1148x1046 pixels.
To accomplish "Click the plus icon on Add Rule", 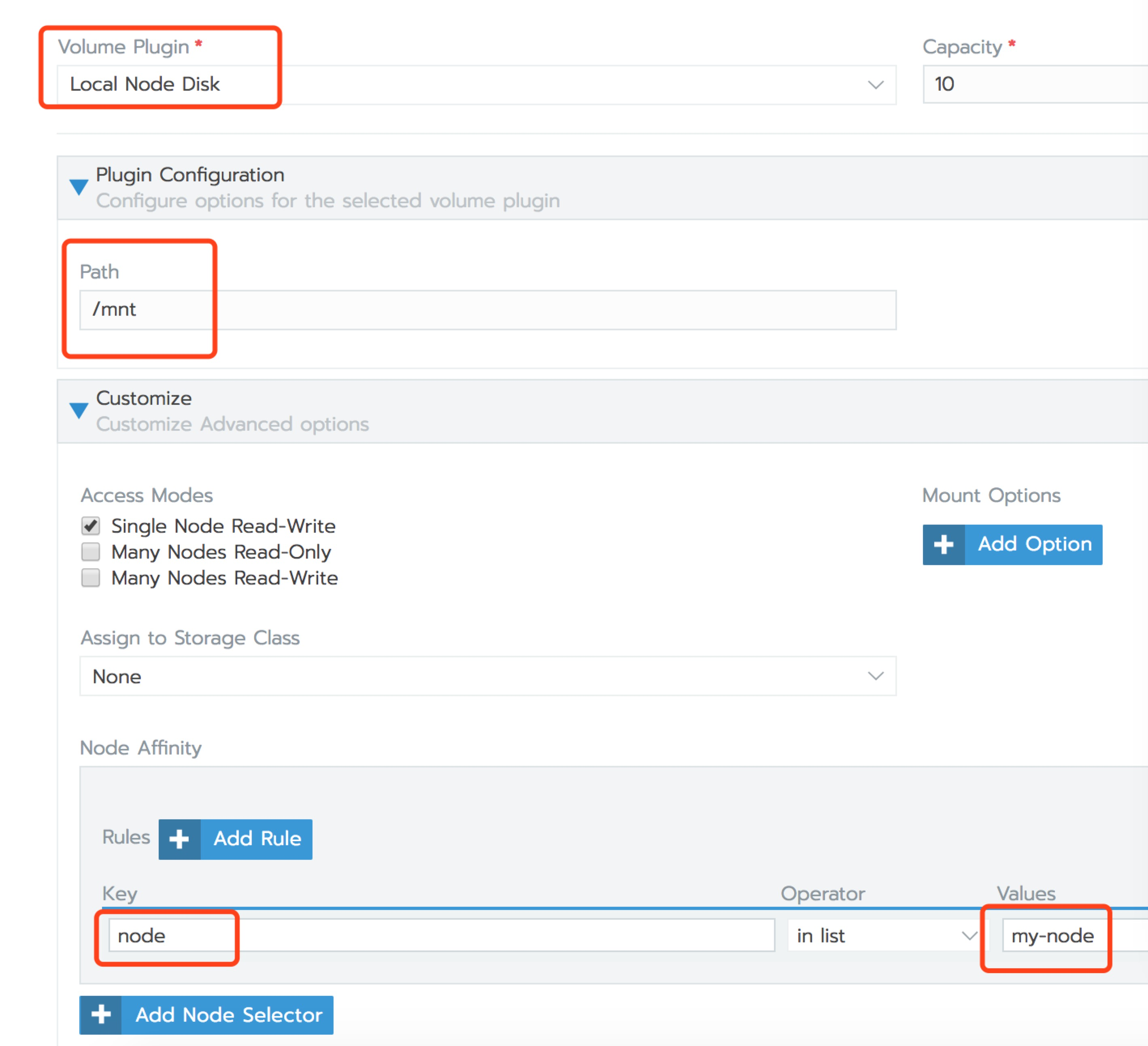I will pos(179,839).
